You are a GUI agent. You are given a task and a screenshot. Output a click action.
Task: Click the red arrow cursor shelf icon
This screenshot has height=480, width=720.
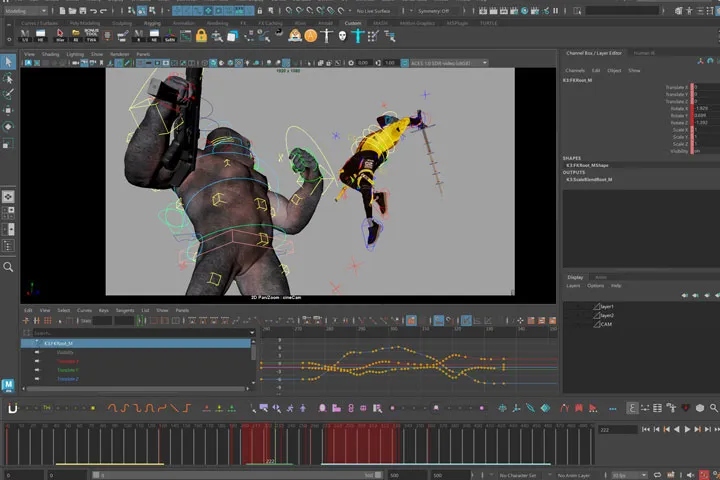(60, 35)
